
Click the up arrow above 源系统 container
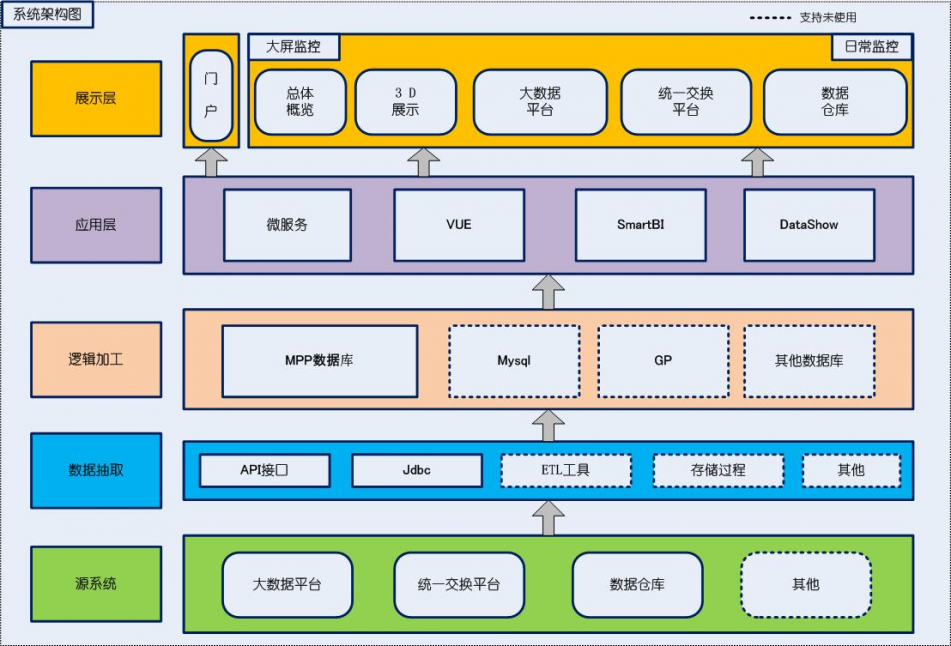click(x=548, y=518)
